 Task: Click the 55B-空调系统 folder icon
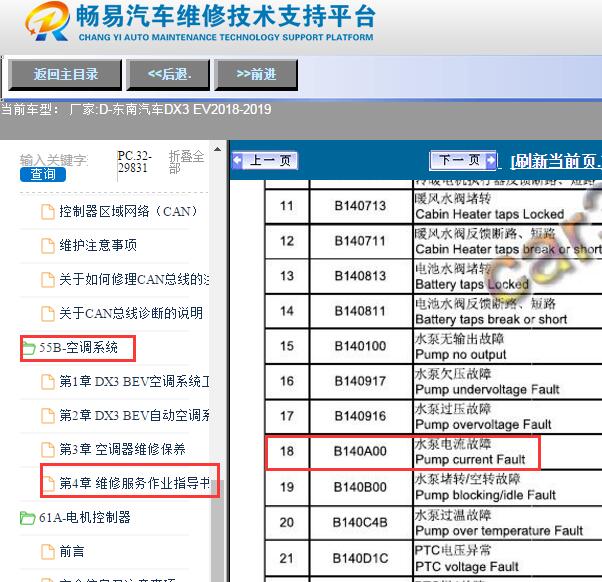click(x=28, y=347)
